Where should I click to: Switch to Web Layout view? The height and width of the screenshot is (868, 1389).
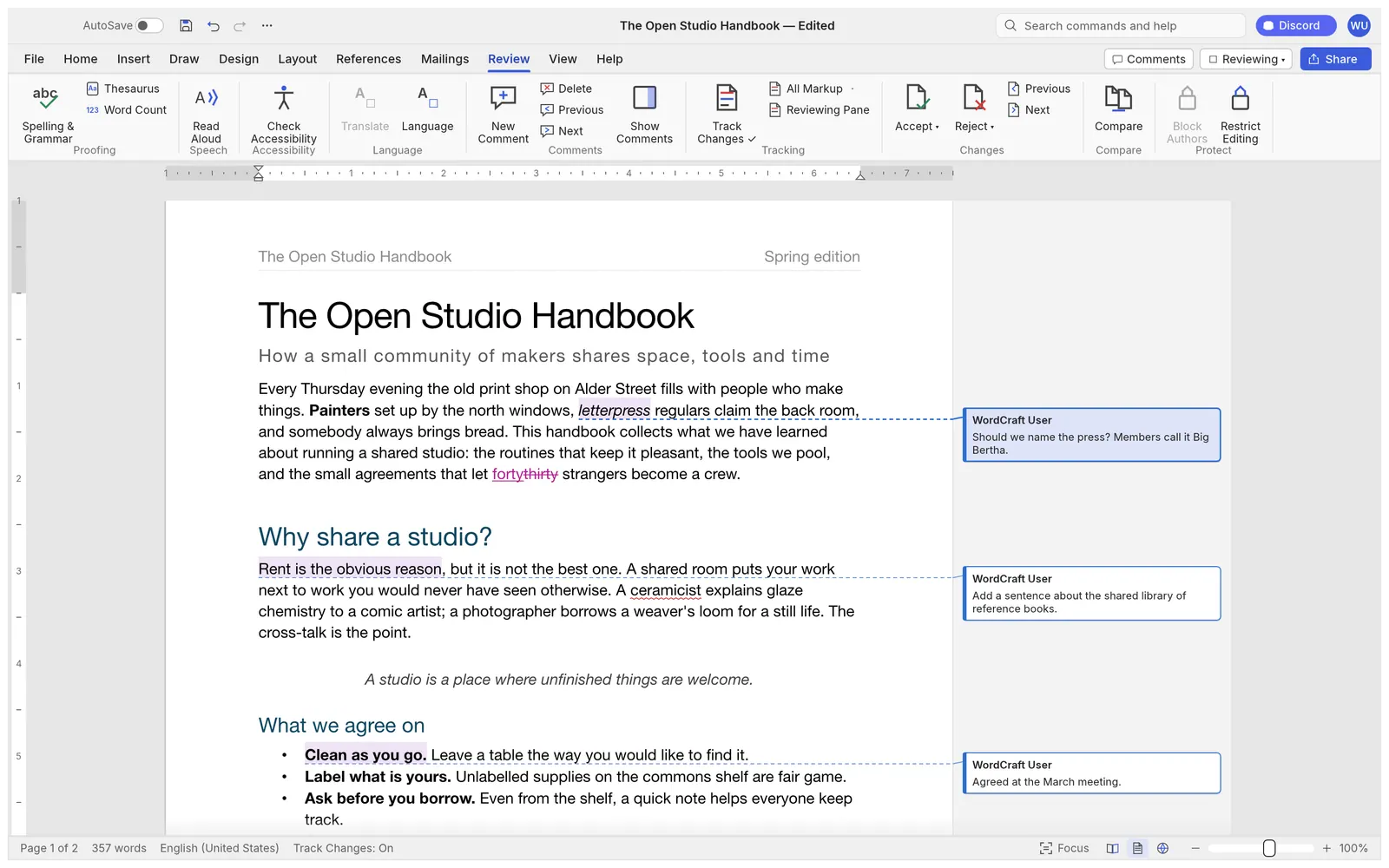click(1163, 848)
